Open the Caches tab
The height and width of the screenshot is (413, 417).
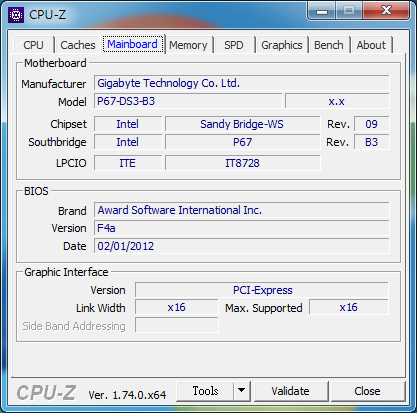(x=78, y=45)
